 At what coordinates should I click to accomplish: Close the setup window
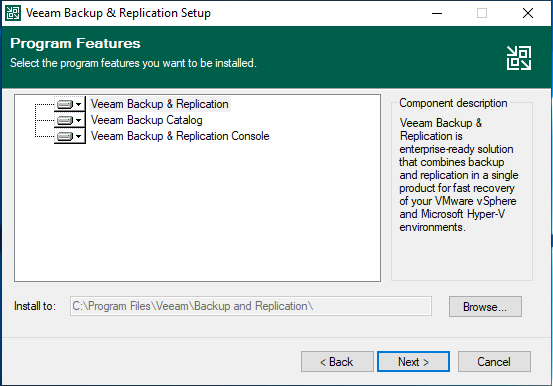tap(528, 13)
